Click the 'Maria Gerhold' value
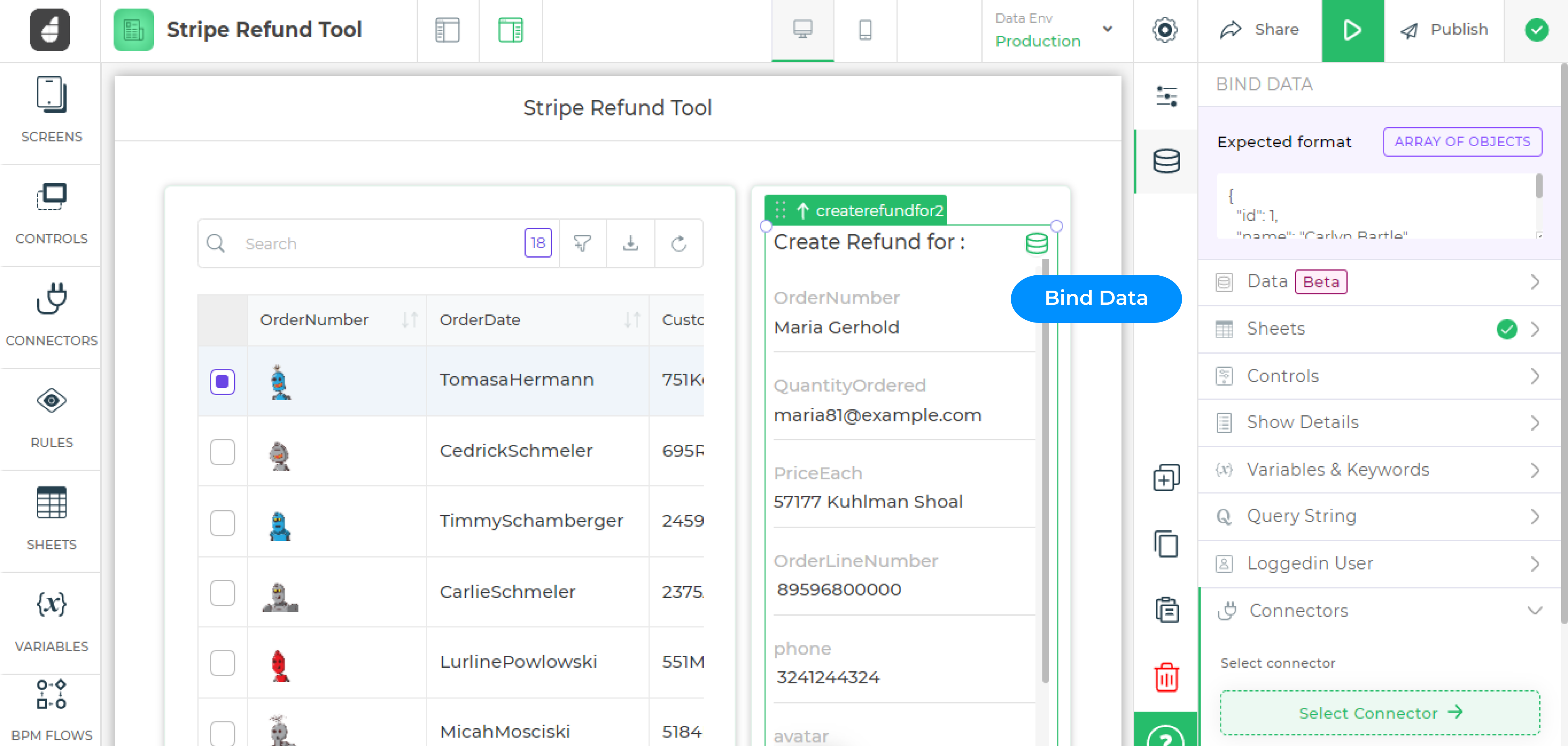The height and width of the screenshot is (746, 1568). coord(836,327)
